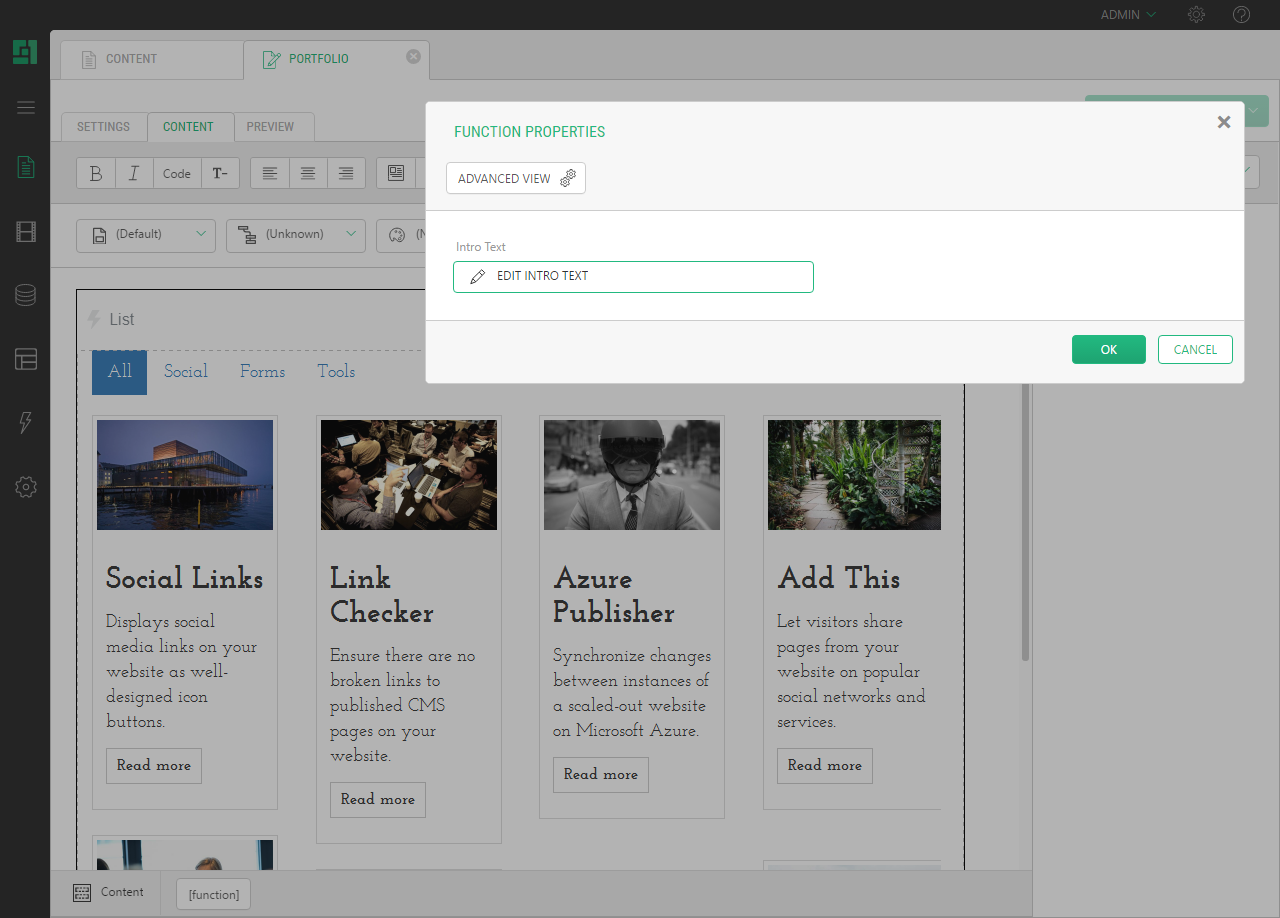
Task: Click the ADVANCED VIEW button
Action: coord(515,178)
